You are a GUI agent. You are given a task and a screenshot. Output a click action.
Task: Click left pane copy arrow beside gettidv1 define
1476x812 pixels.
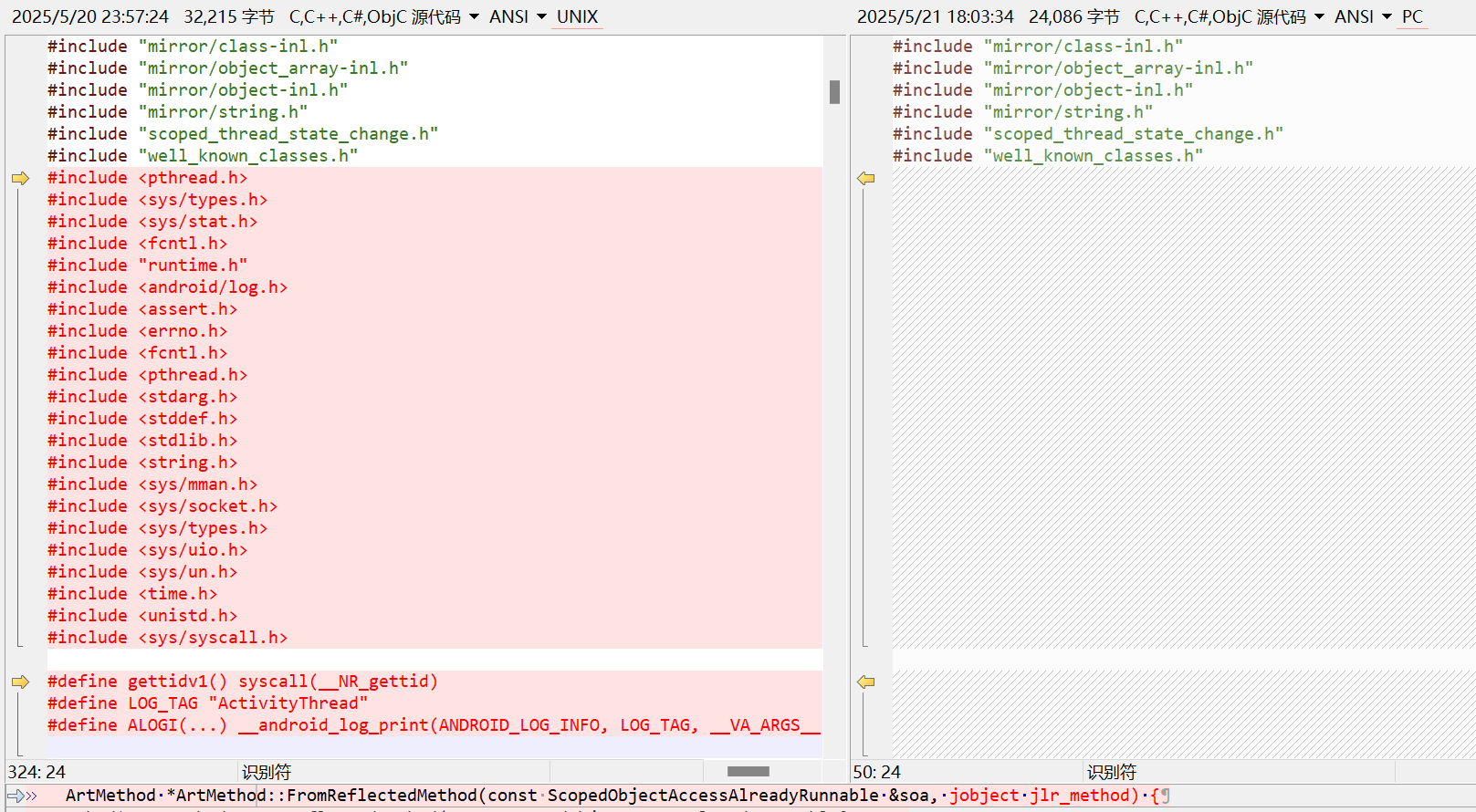click(20, 682)
